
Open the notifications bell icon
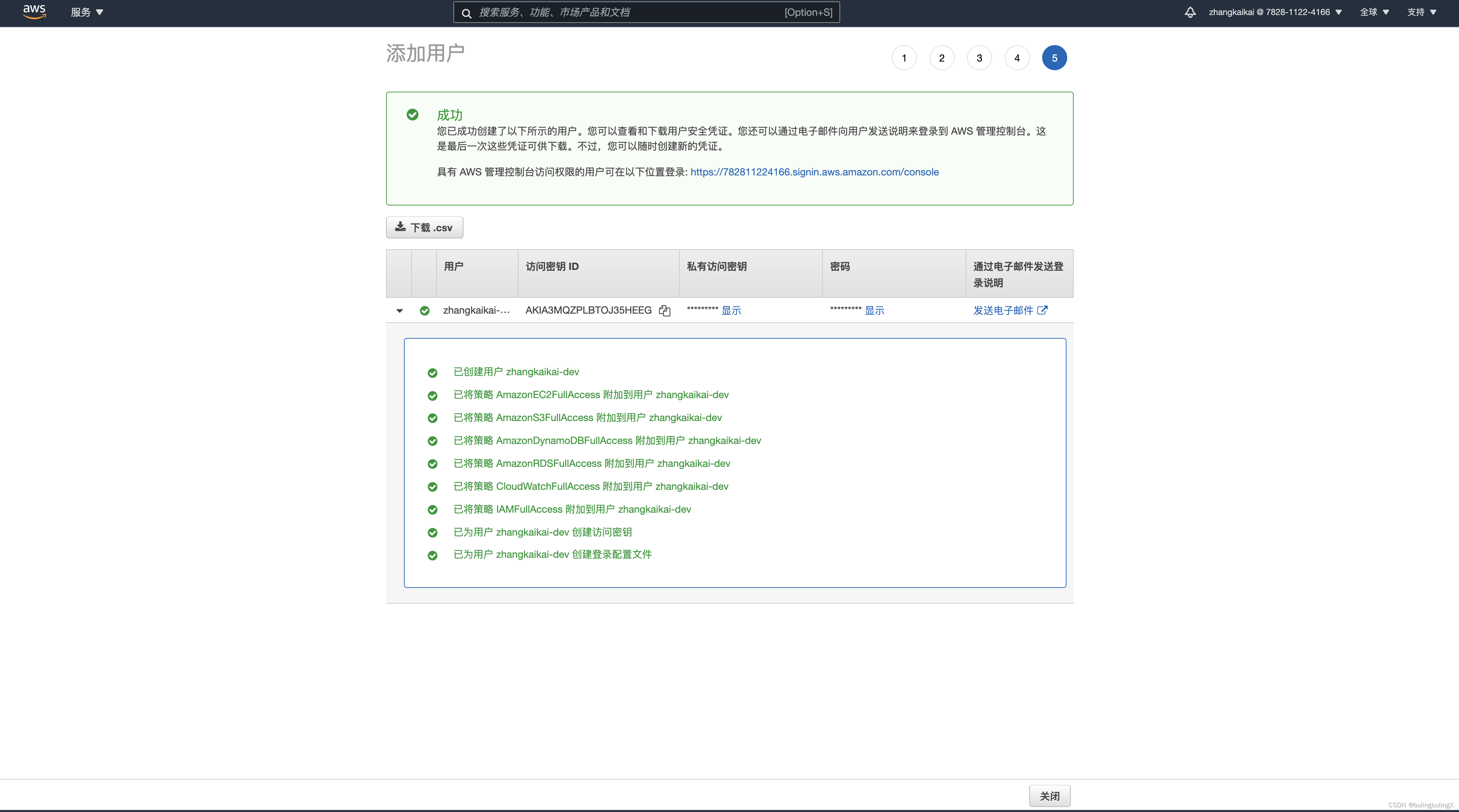pos(1190,12)
